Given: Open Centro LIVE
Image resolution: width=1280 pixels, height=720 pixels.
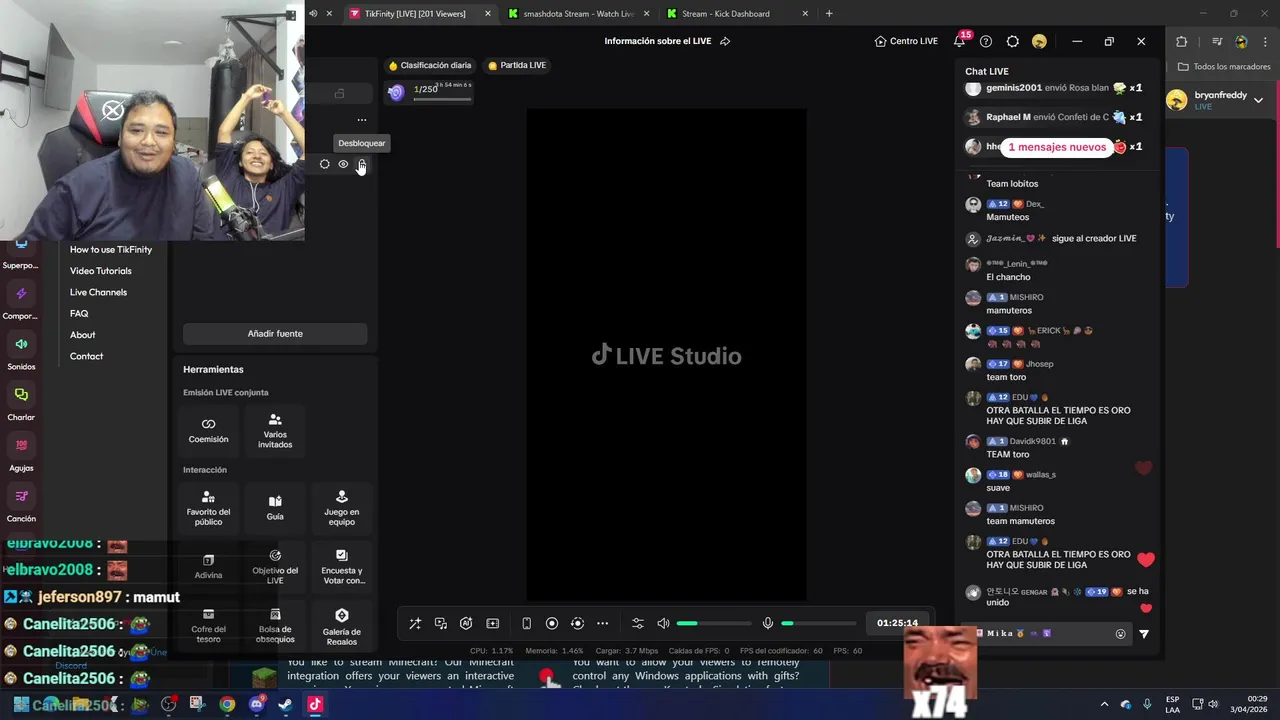Looking at the screenshot, I should pos(906,41).
